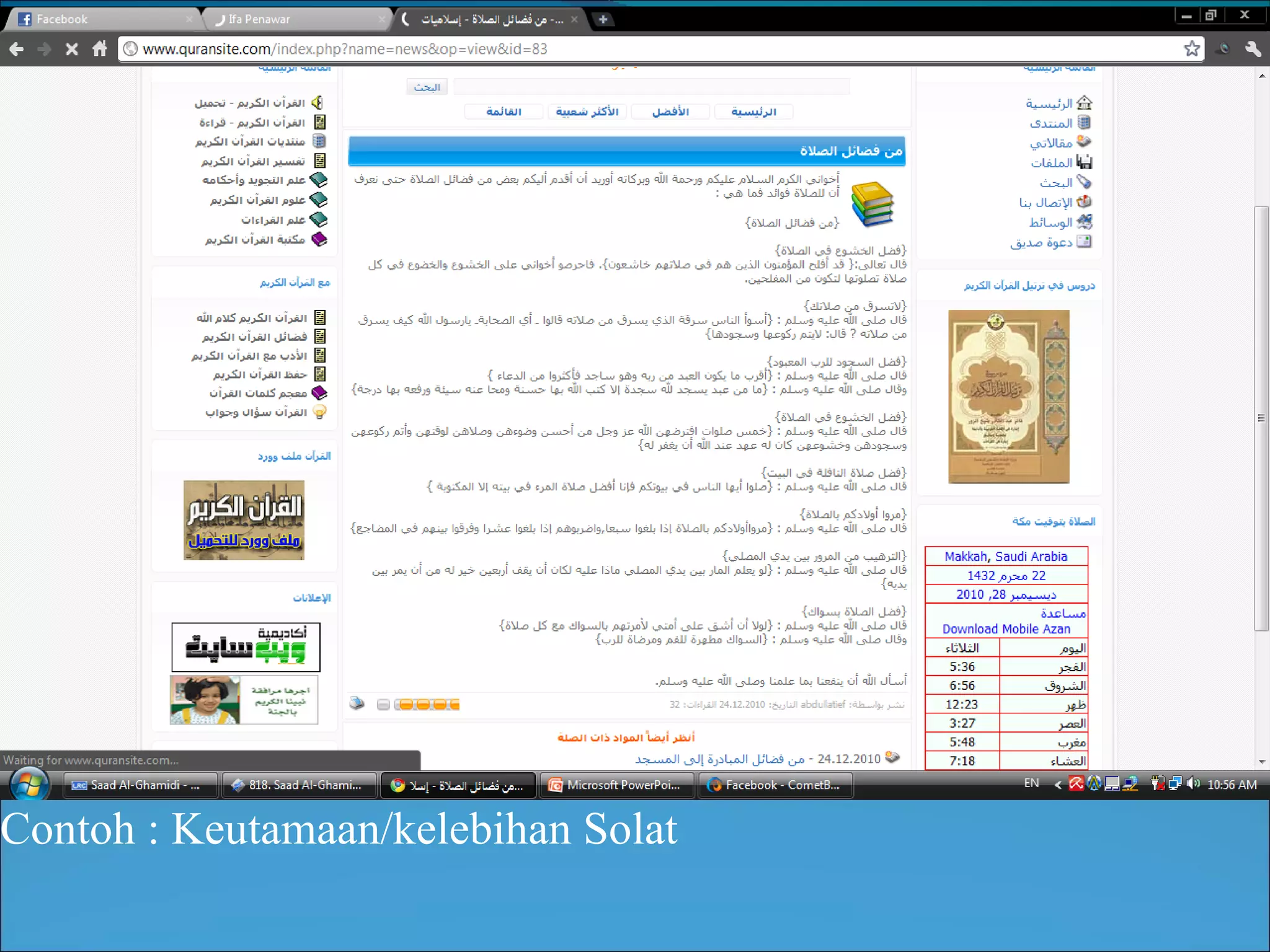Click the Makkah, Saudi Arabia link
This screenshot has height=952, width=1270.
(1006, 556)
